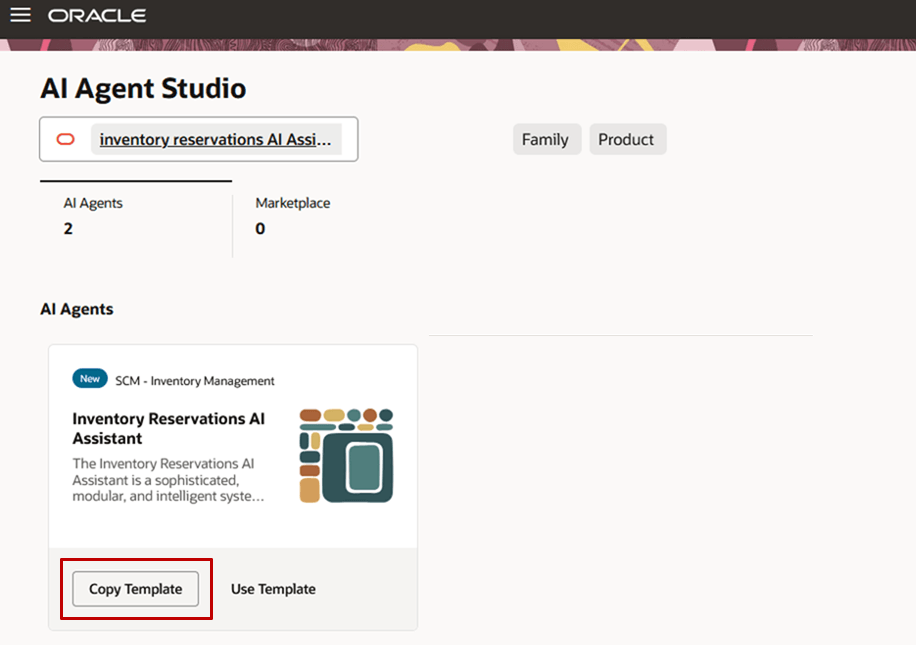Choose Use Template for the agent
916x645 pixels.
point(273,589)
